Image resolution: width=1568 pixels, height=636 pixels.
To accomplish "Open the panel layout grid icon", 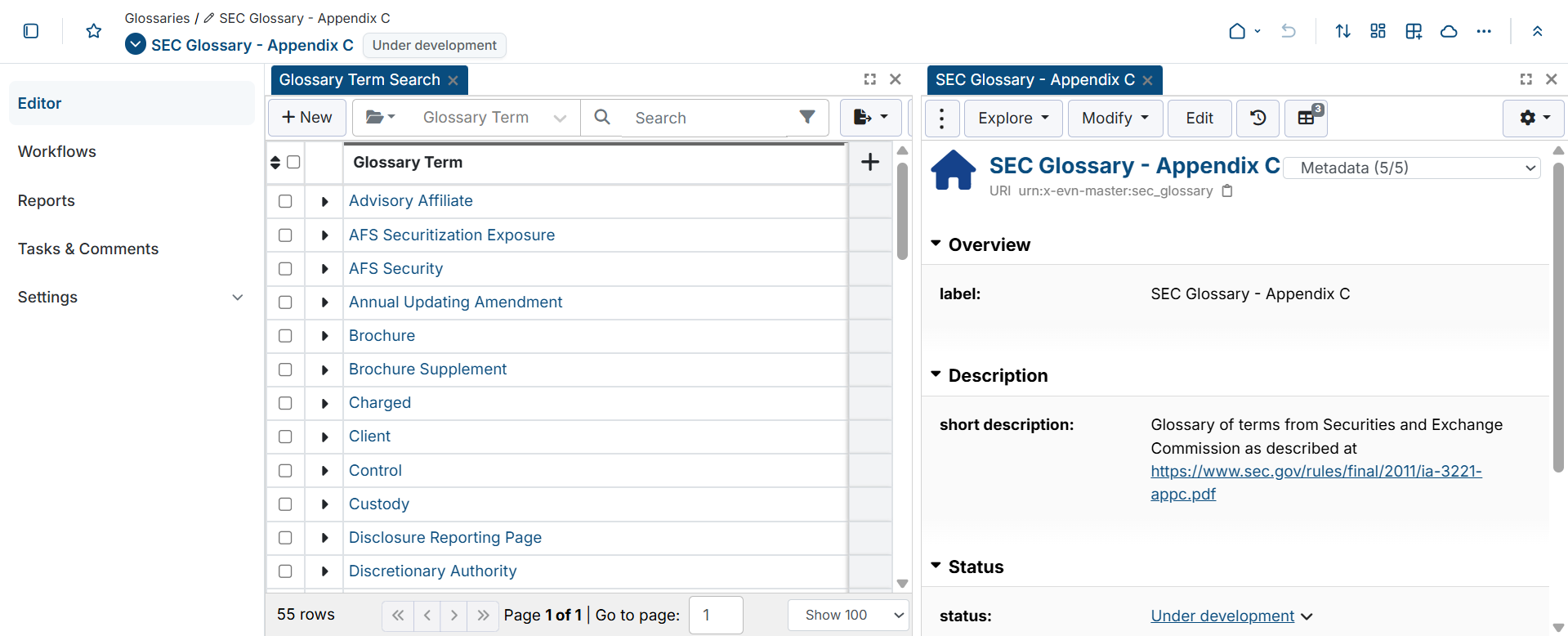I will click(x=1378, y=31).
